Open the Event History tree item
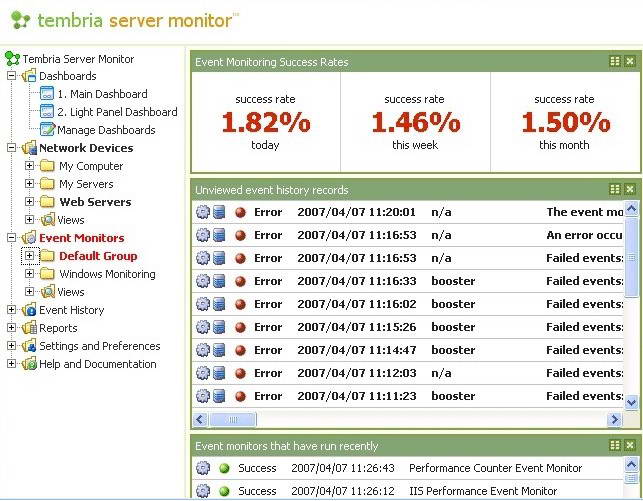643x501 pixels. [71, 310]
